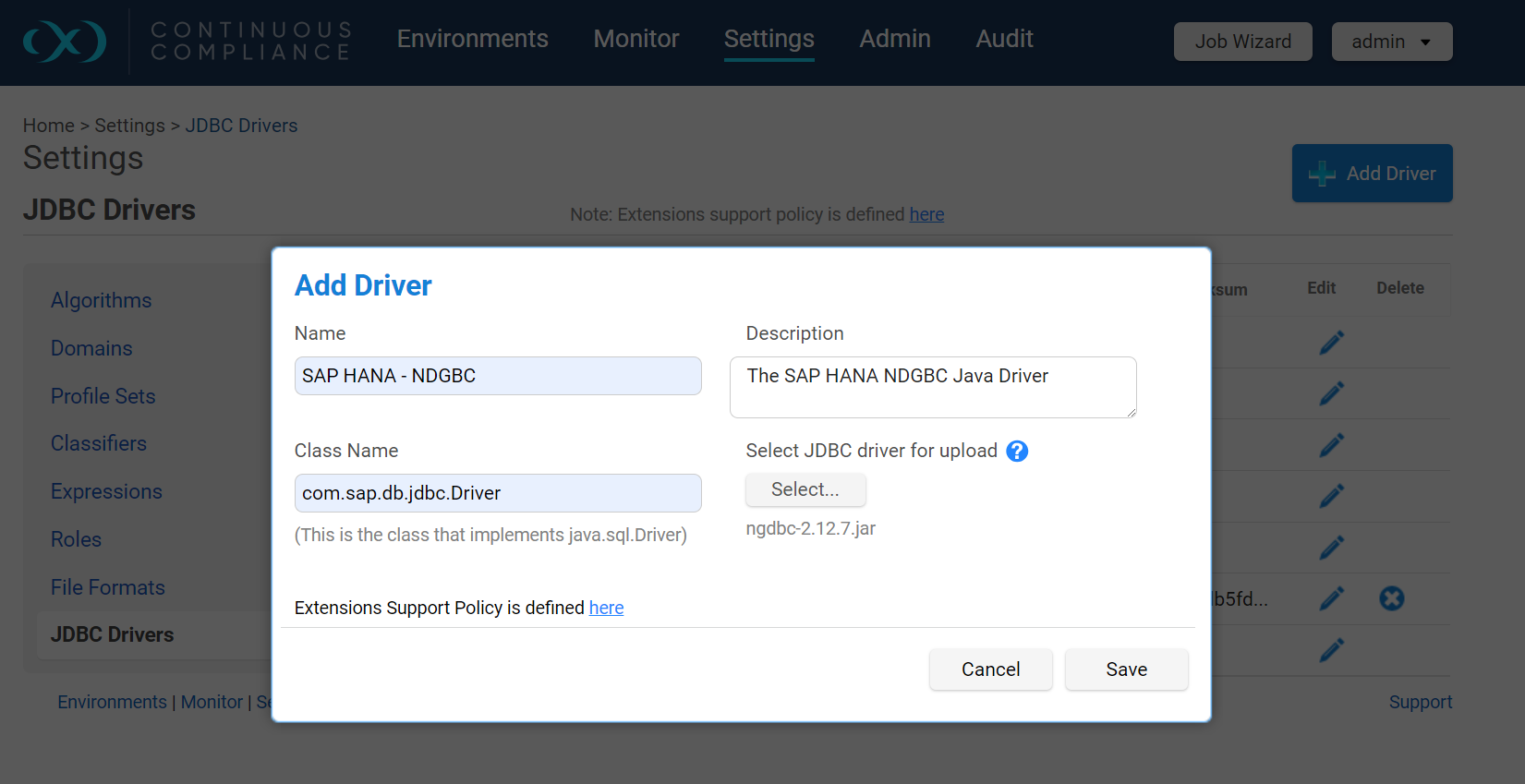Click the delete icon in the driver row
The image size is (1525, 784).
click(1391, 598)
